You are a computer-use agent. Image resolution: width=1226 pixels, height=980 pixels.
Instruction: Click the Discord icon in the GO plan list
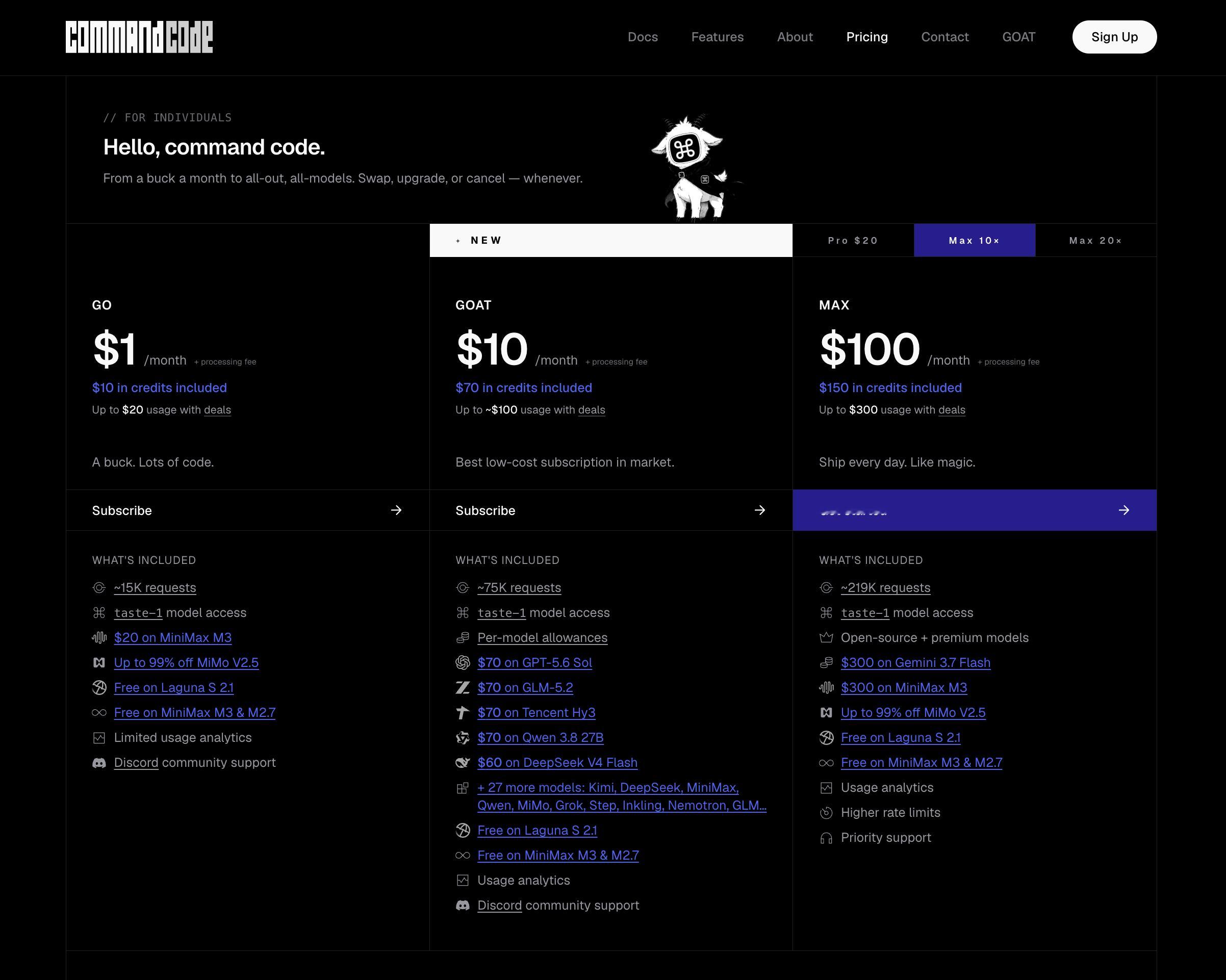click(99, 763)
